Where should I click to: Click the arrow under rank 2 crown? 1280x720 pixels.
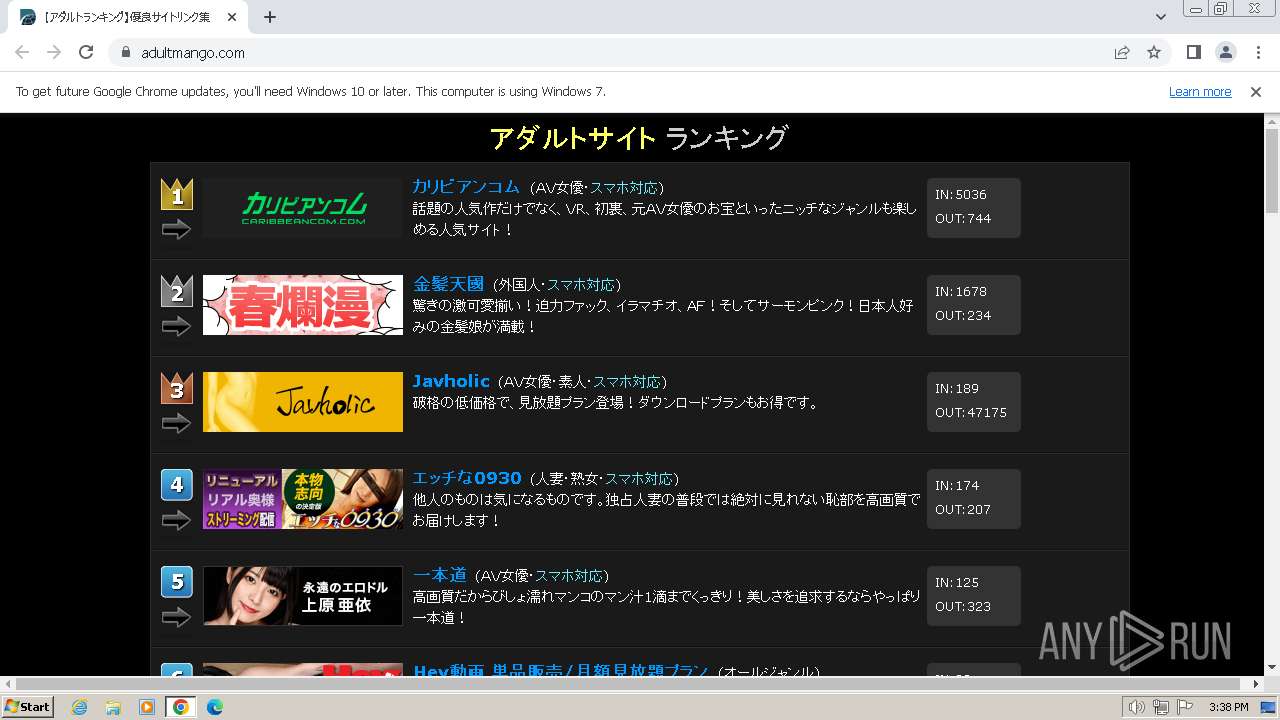click(x=176, y=327)
